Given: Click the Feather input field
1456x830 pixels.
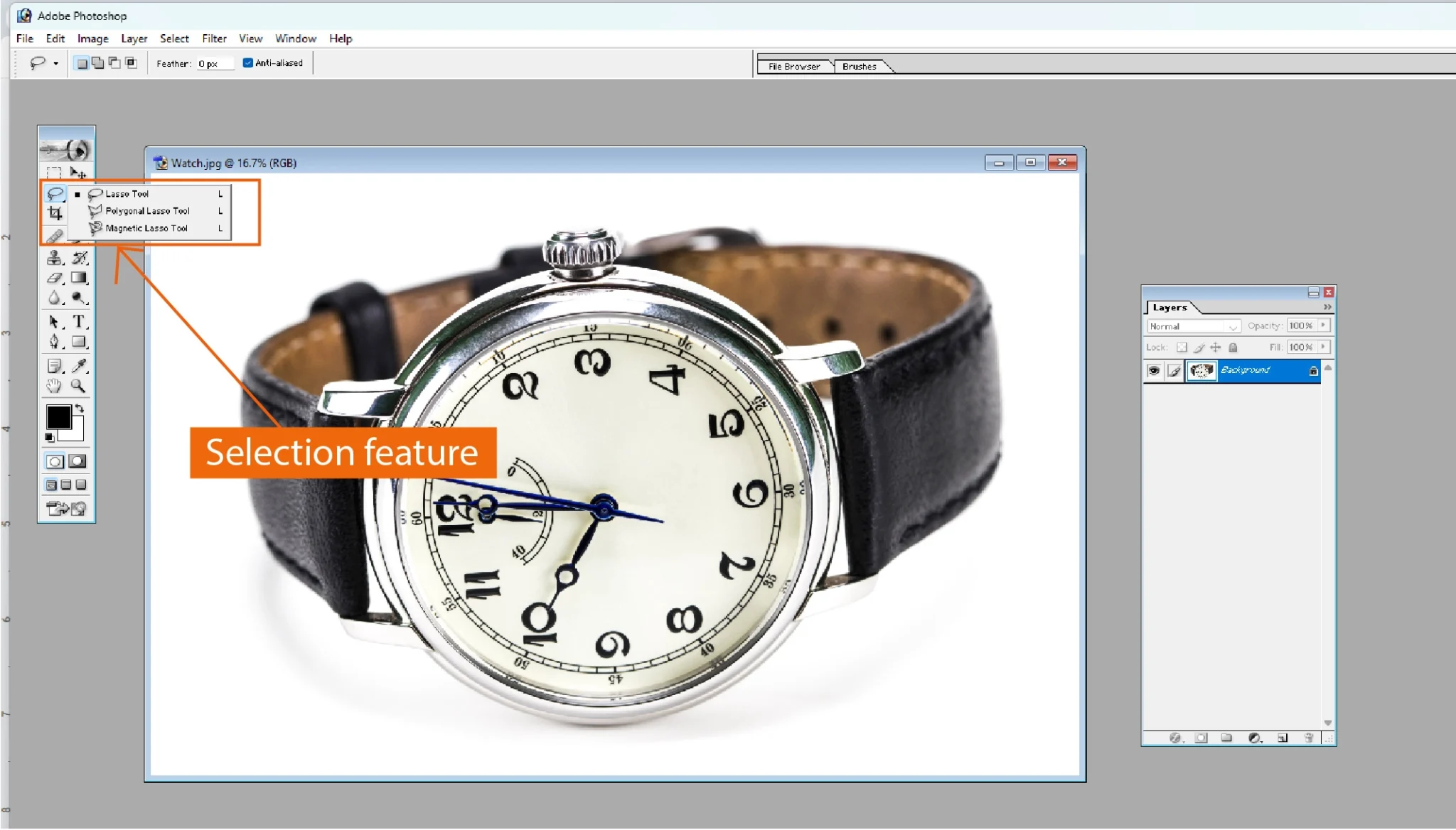Looking at the screenshot, I should (x=215, y=64).
